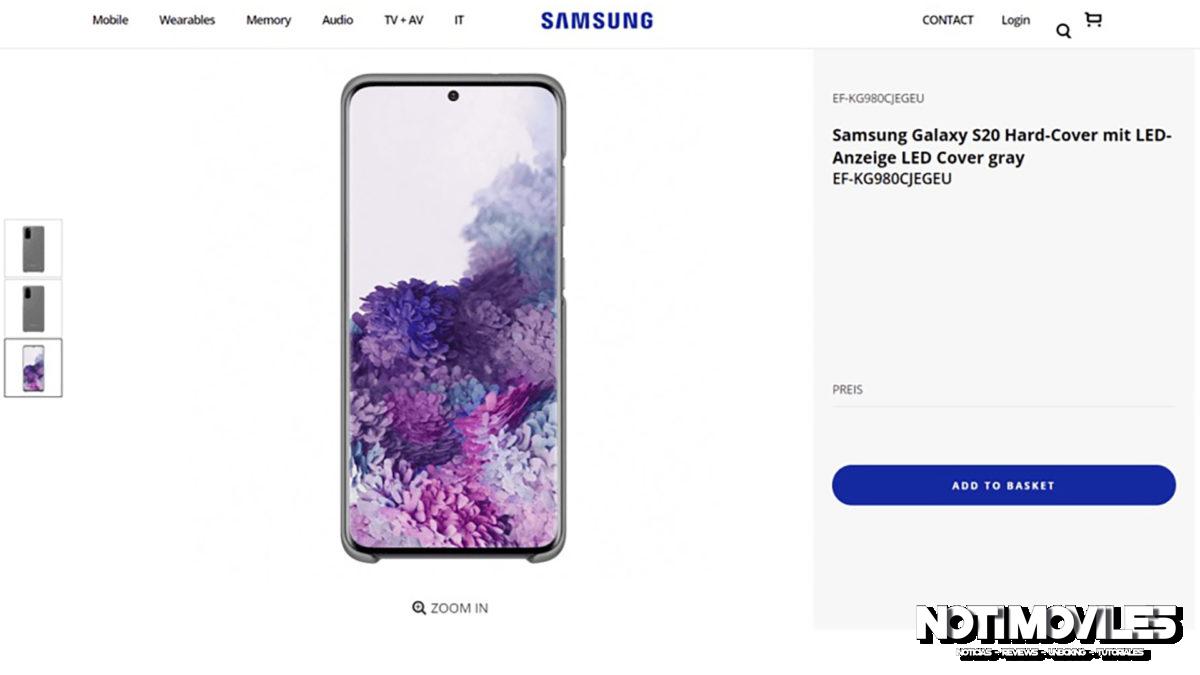1200x675 pixels.
Task: Select the first phone back thumbnail
Action: click(34, 248)
